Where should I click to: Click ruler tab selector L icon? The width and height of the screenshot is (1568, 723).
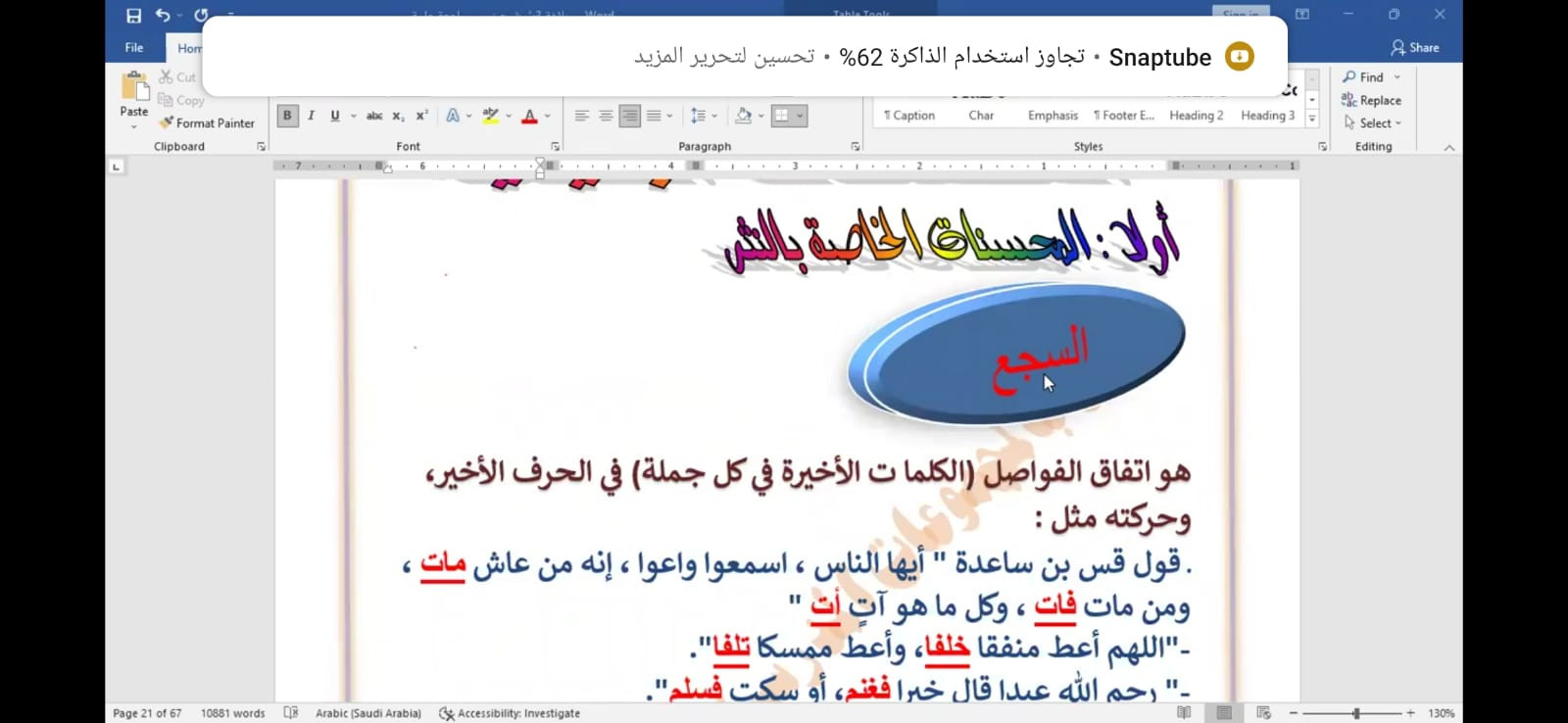(116, 167)
